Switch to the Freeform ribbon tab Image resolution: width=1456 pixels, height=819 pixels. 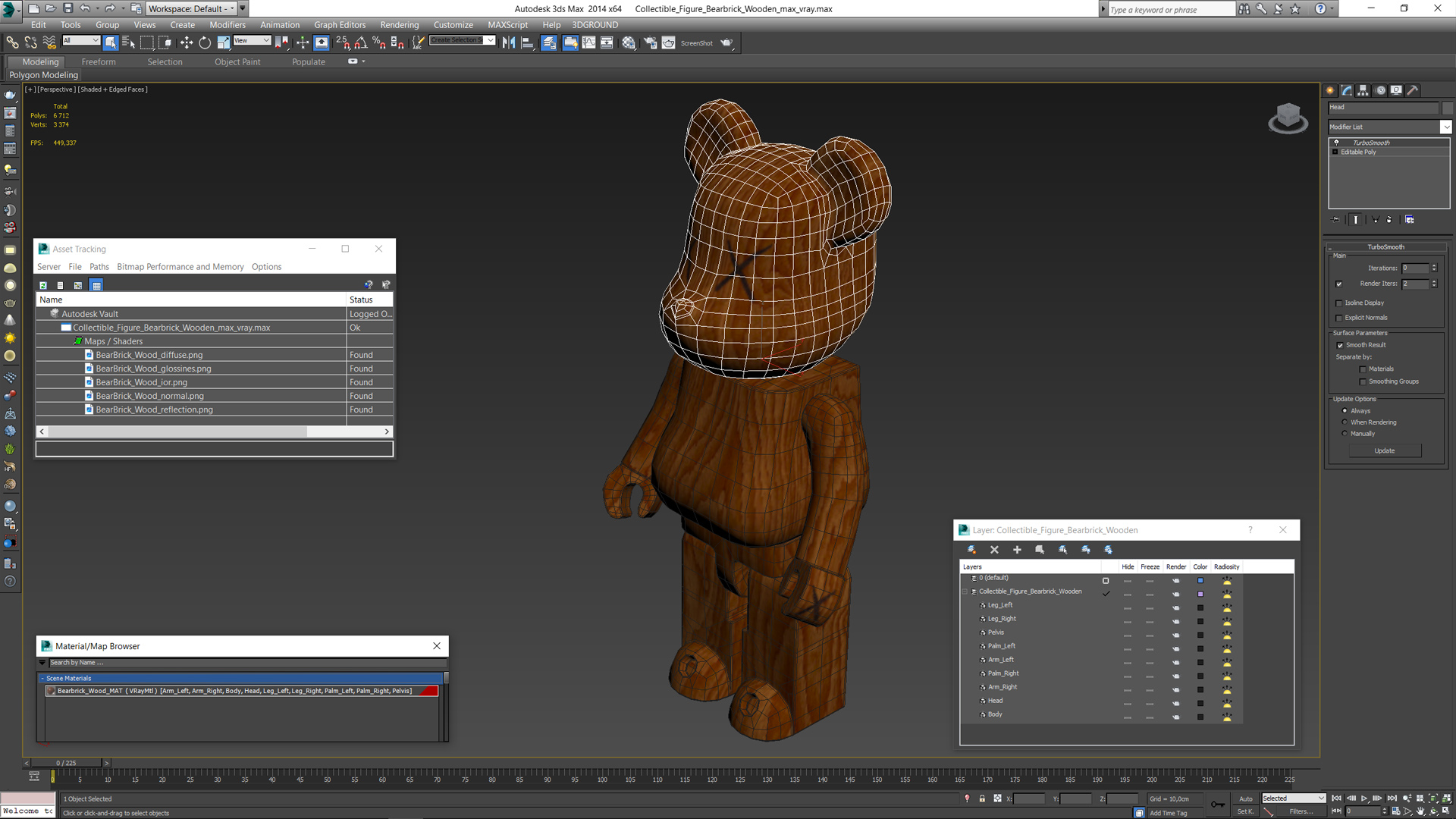99,61
